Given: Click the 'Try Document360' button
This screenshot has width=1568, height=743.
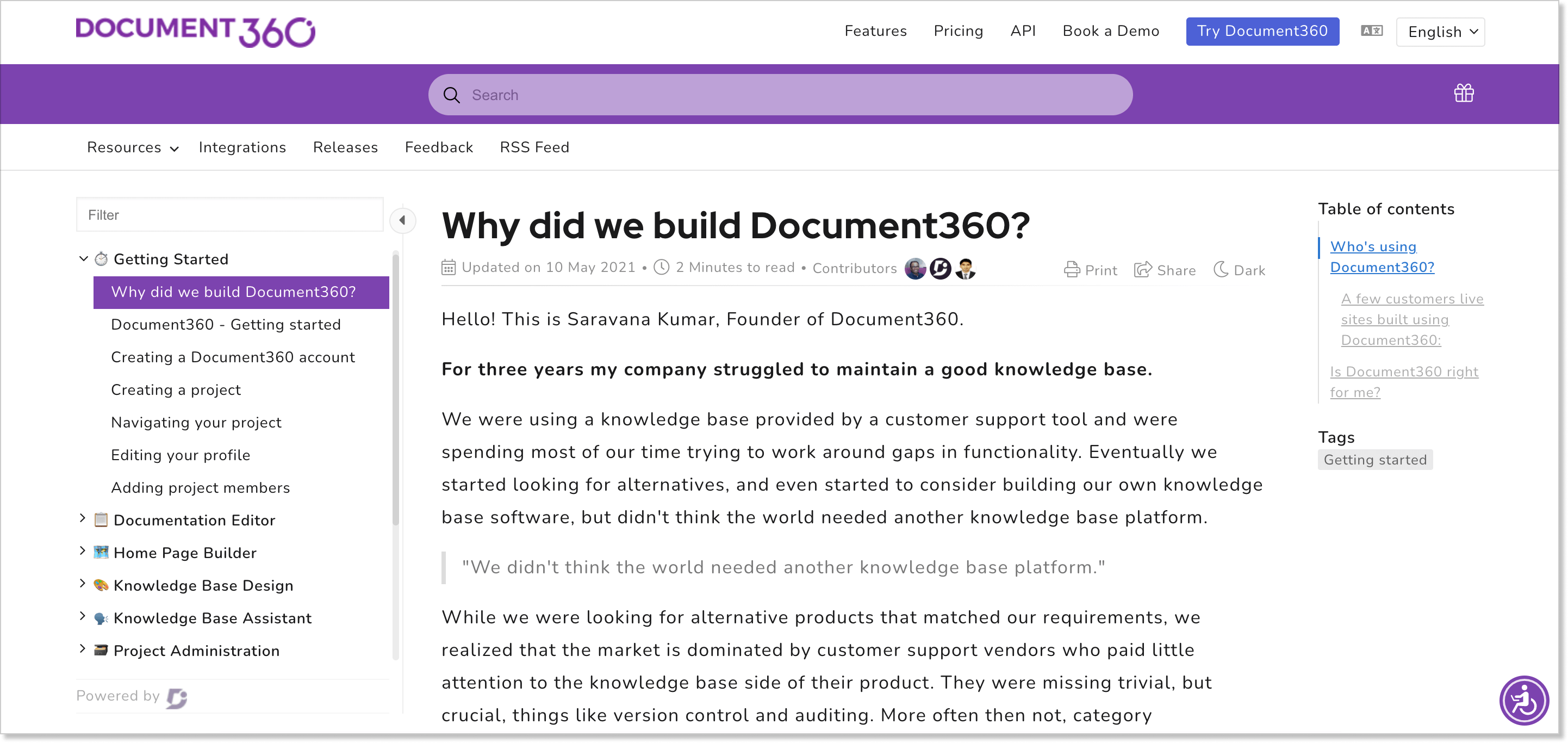Looking at the screenshot, I should (1263, 31).
